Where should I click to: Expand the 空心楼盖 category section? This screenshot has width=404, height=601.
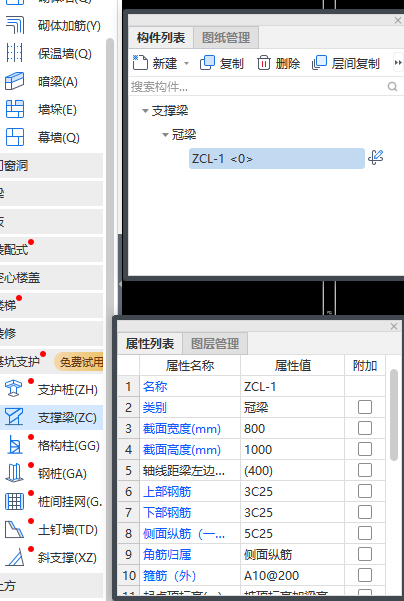[51, 278]
